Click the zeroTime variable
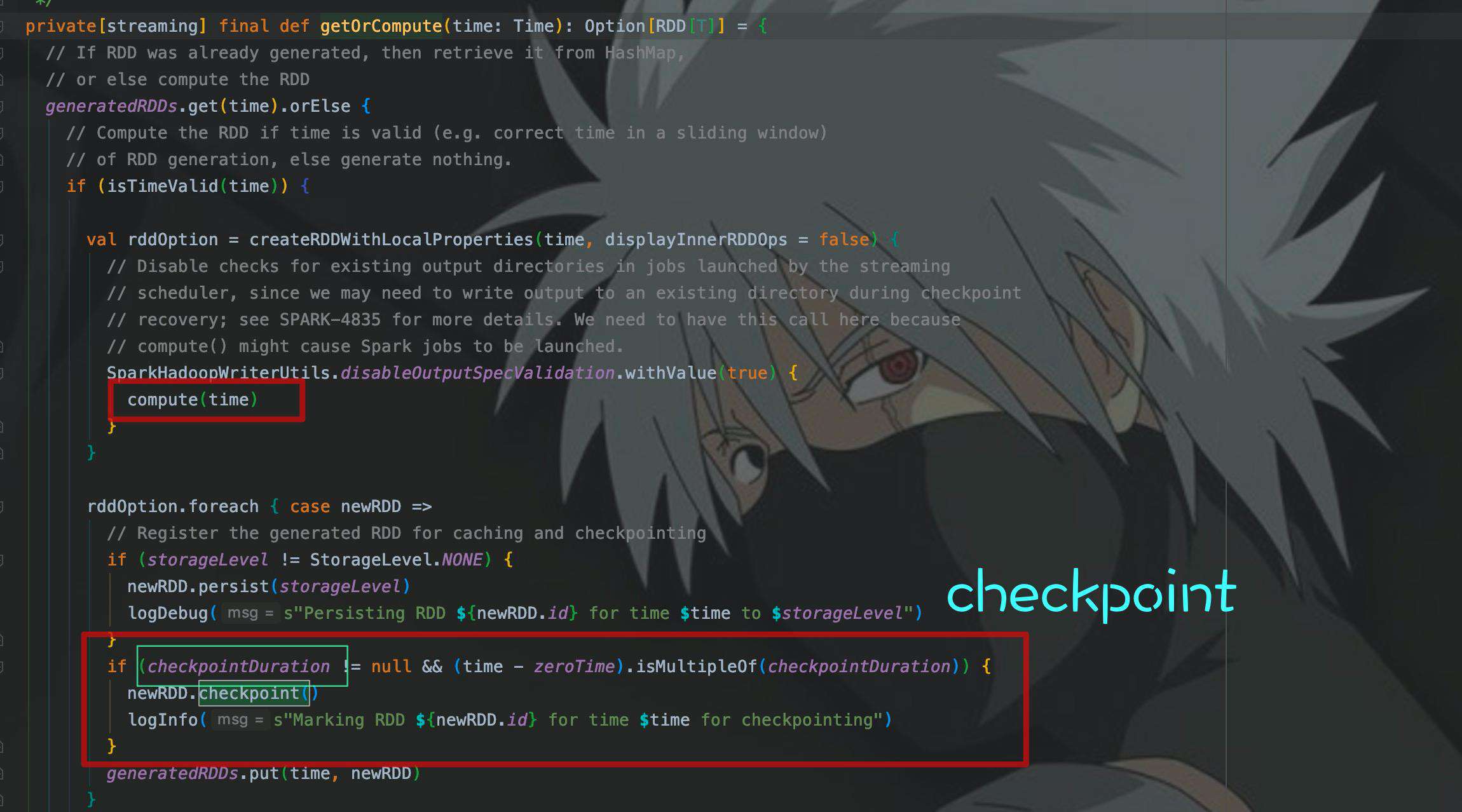 (x=574, y=667)
